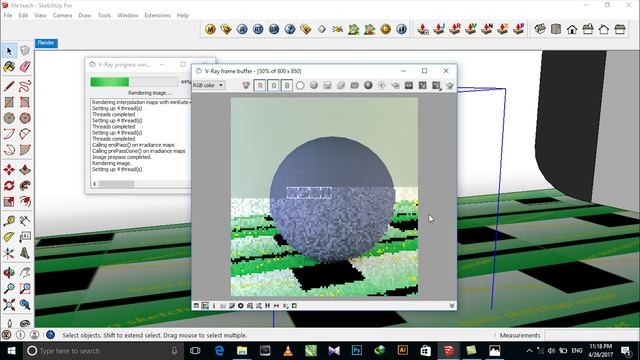Screen dimensions: 640x360
Task: Open the Edit menu
Action: (x=23, y=16)
